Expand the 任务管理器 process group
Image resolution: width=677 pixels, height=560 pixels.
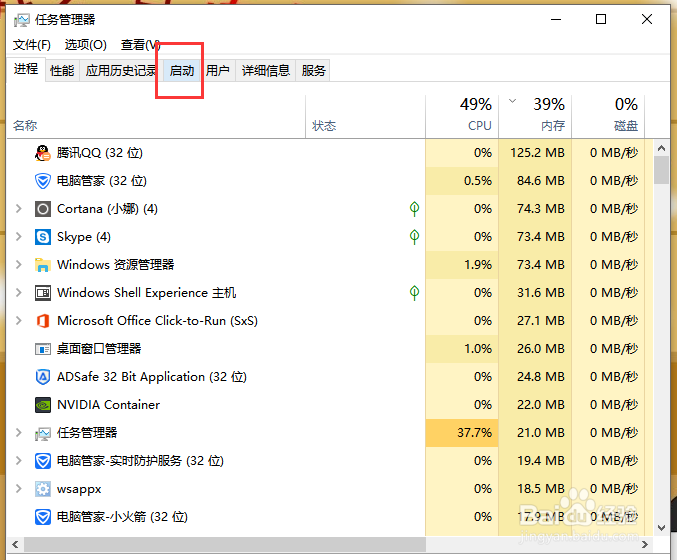(18, 433)
